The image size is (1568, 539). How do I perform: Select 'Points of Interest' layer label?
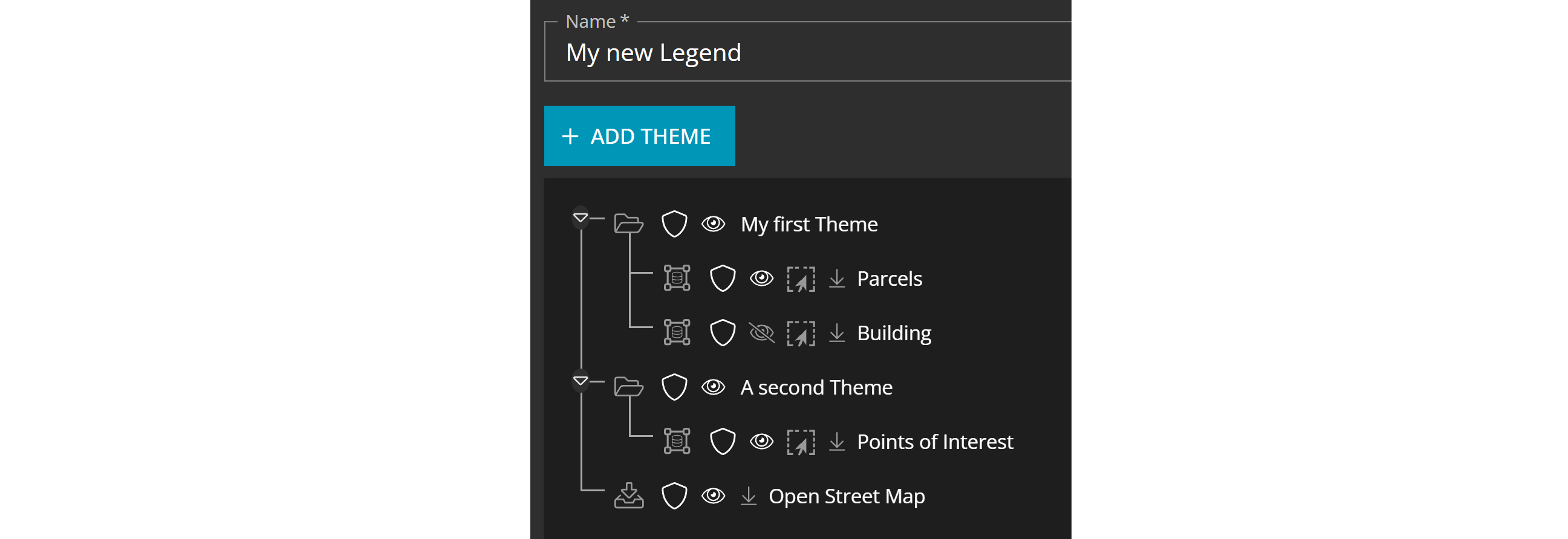pyautogui.click(x=935, y=442)
